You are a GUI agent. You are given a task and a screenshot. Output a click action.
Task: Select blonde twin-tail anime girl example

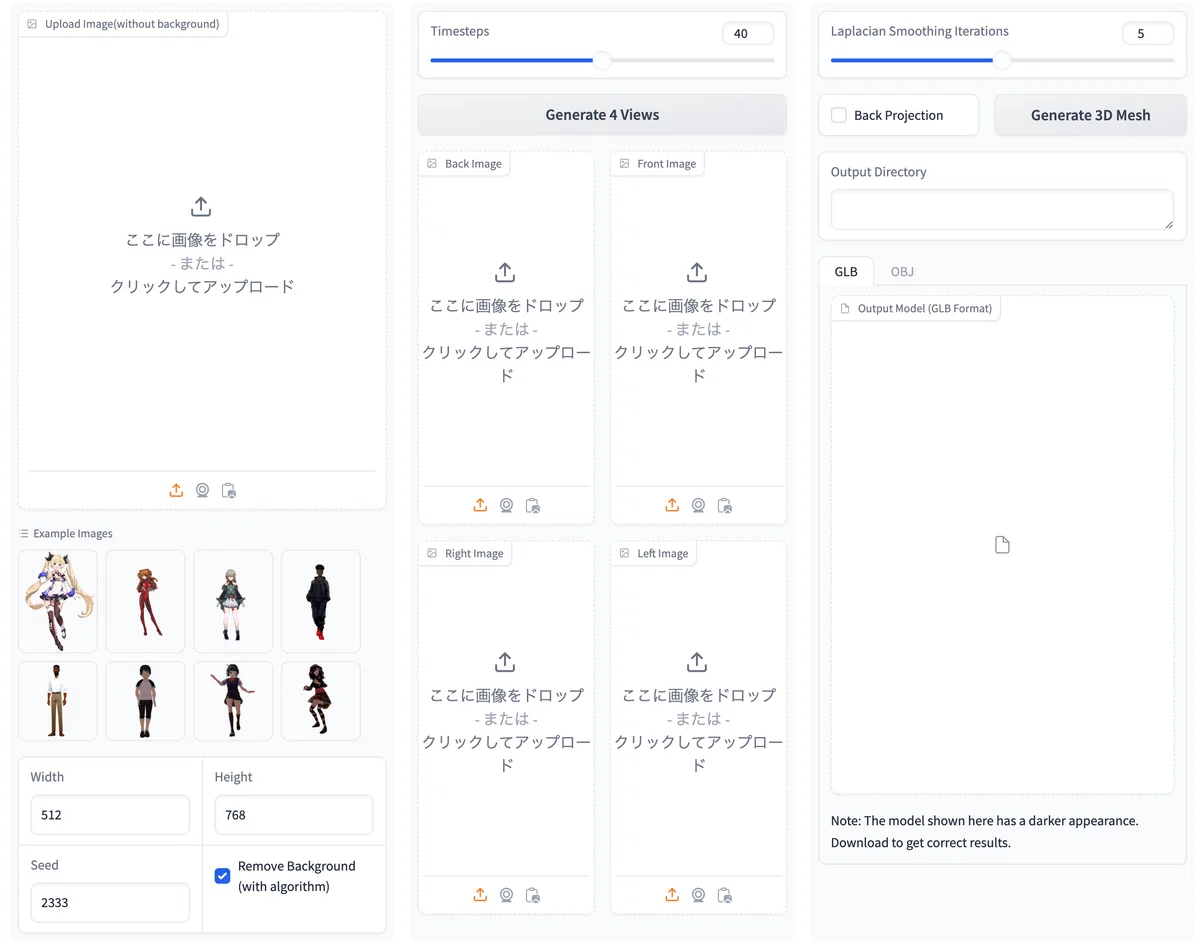pyautogui.click(x=58, y=601)
